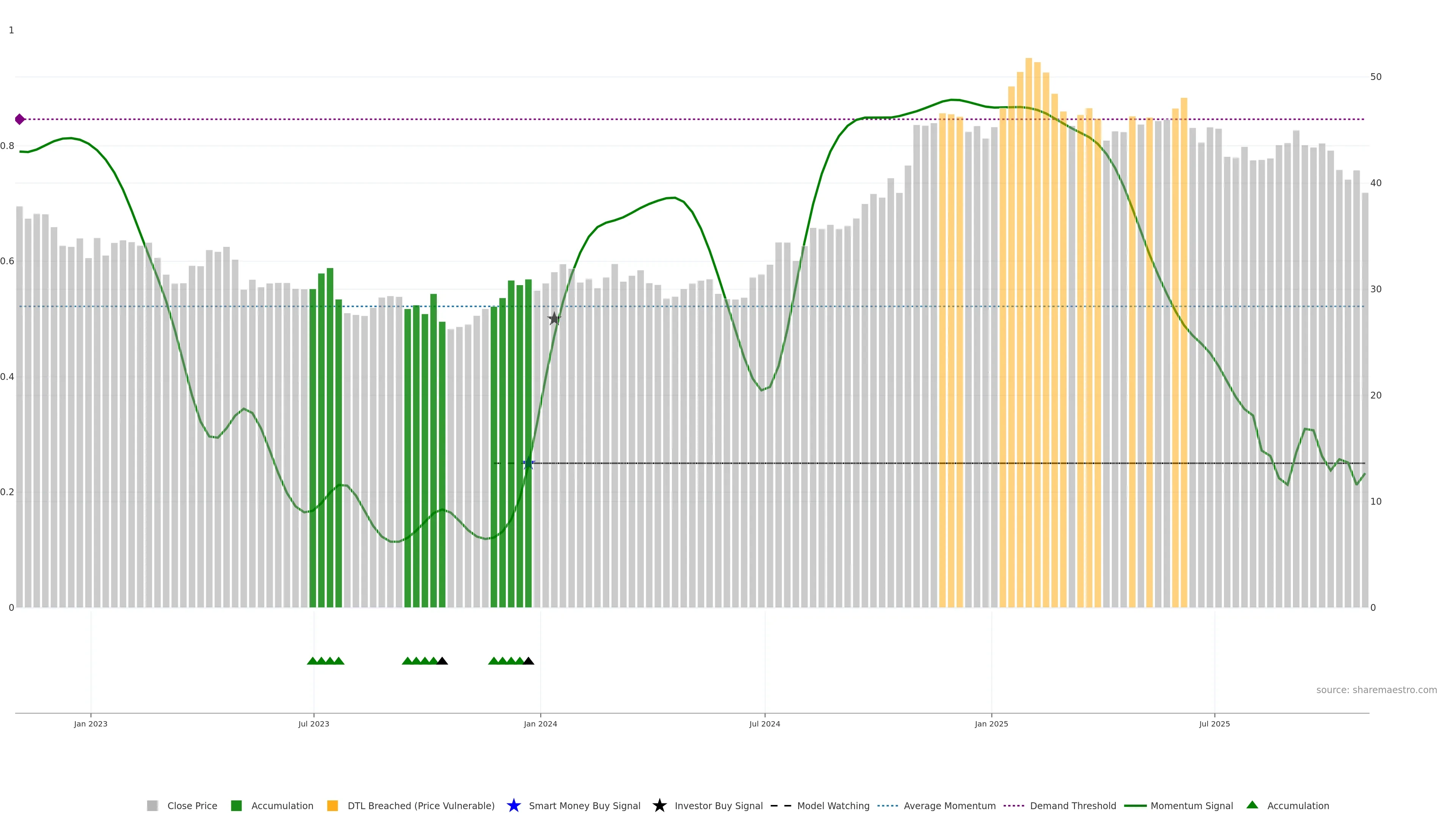Click the first green triangle near Jul 2023
The width and height of the screenshot is (1456, 819).
pyautogui.click(x=312, y=661)
